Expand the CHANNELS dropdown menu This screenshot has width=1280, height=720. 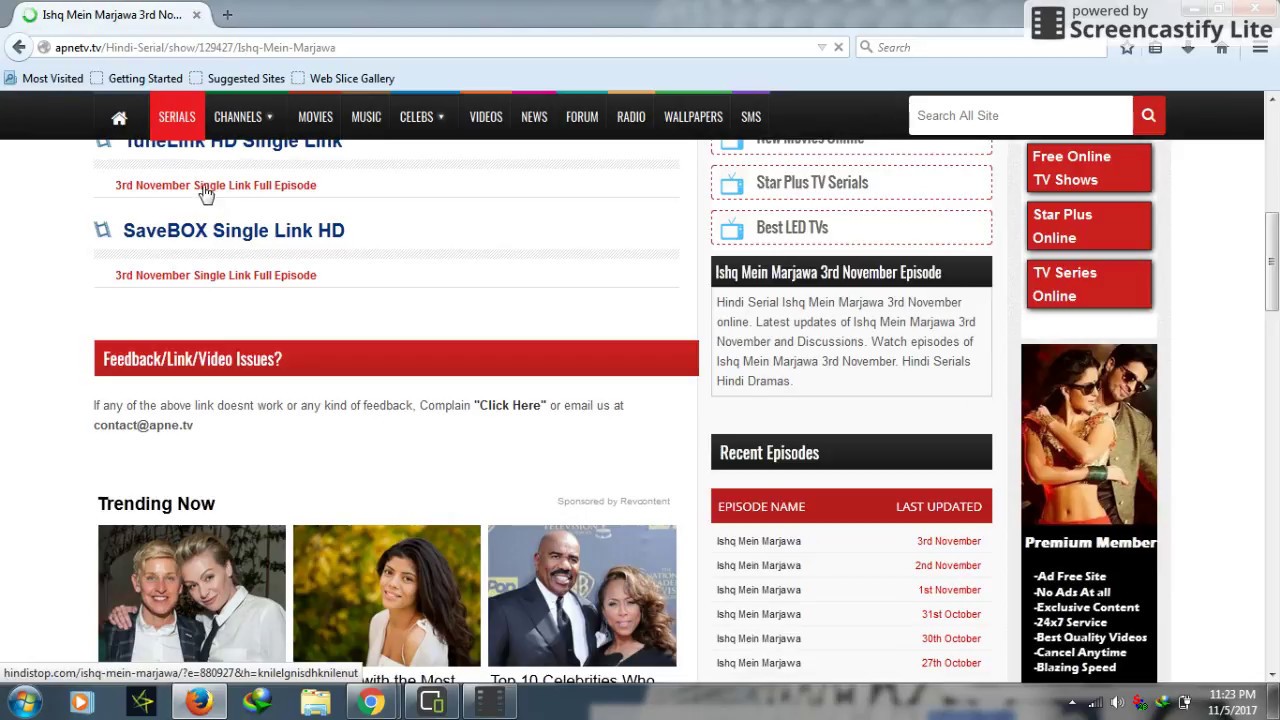(x=243, y=117)
